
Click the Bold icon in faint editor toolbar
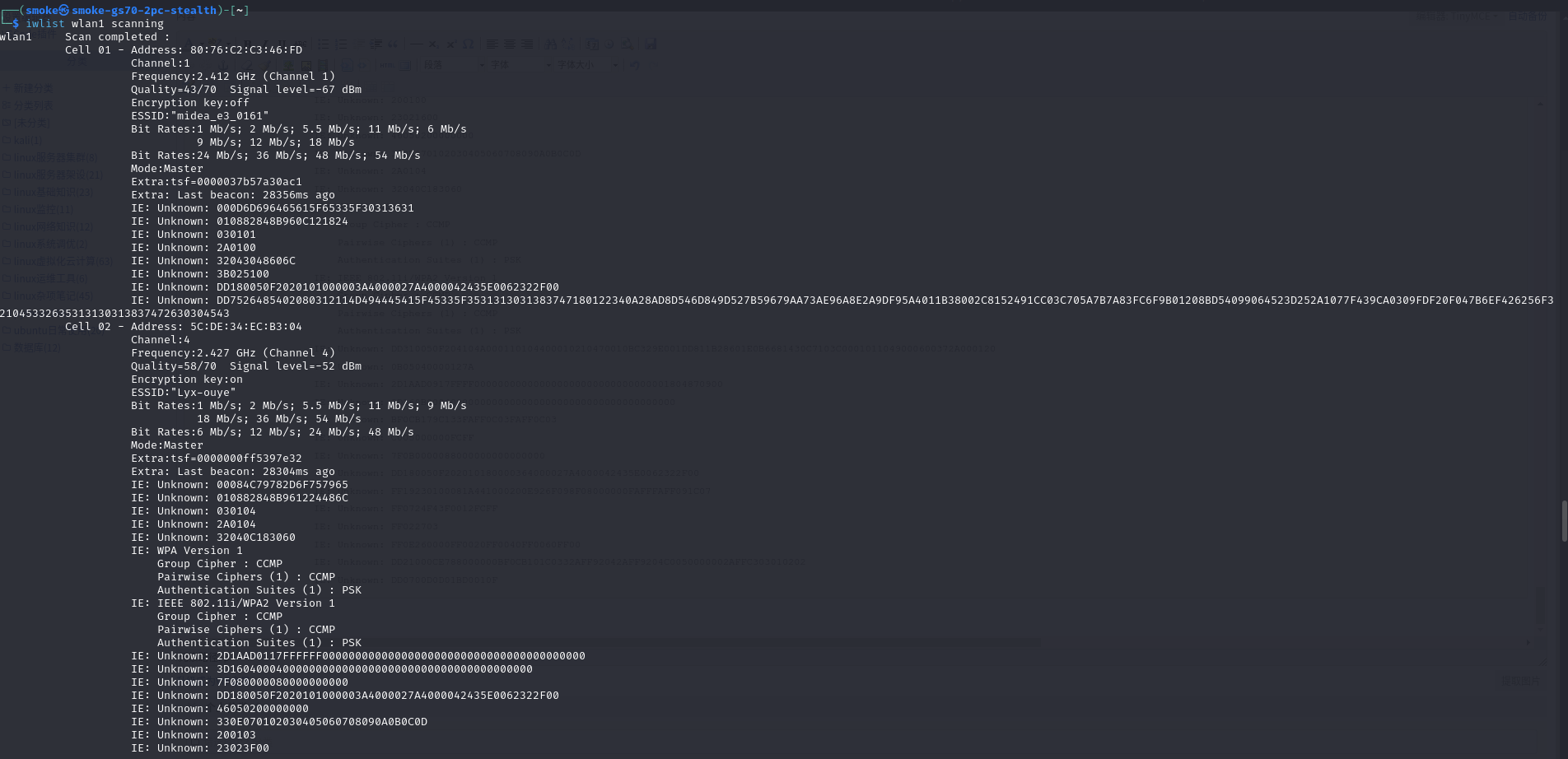(248, 44)
